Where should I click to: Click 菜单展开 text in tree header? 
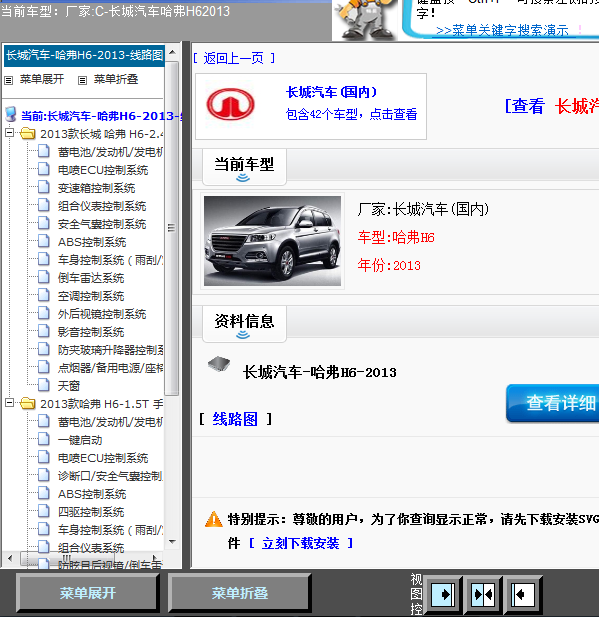(42, 79)
